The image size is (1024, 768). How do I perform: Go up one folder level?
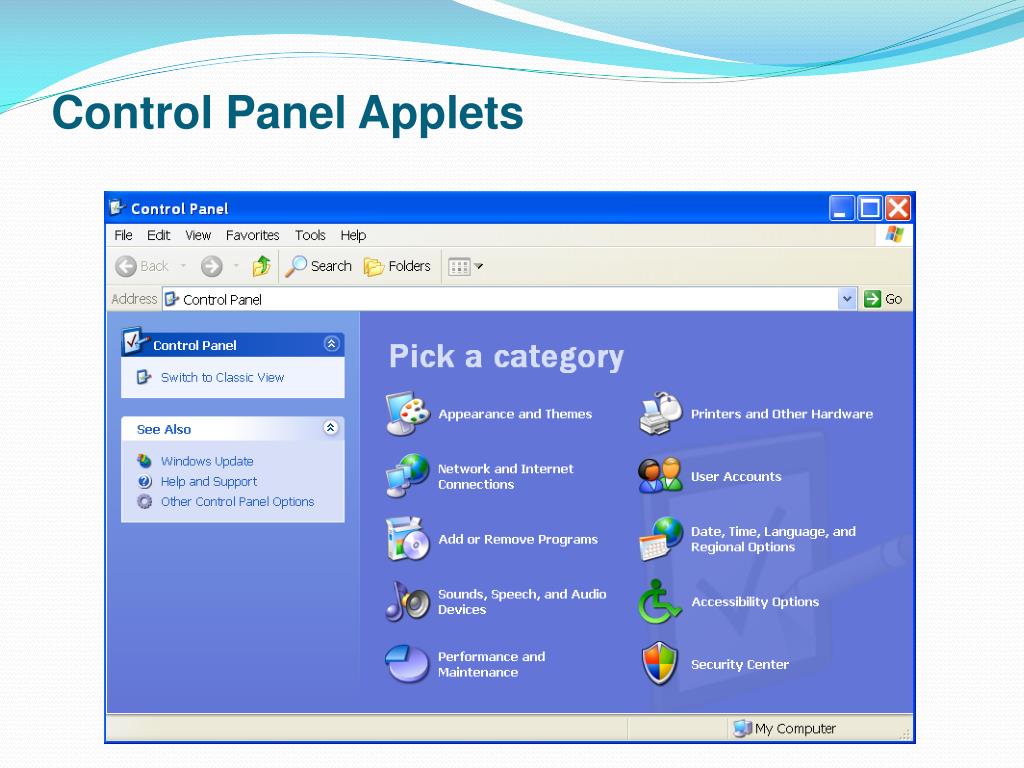(262, 266)
